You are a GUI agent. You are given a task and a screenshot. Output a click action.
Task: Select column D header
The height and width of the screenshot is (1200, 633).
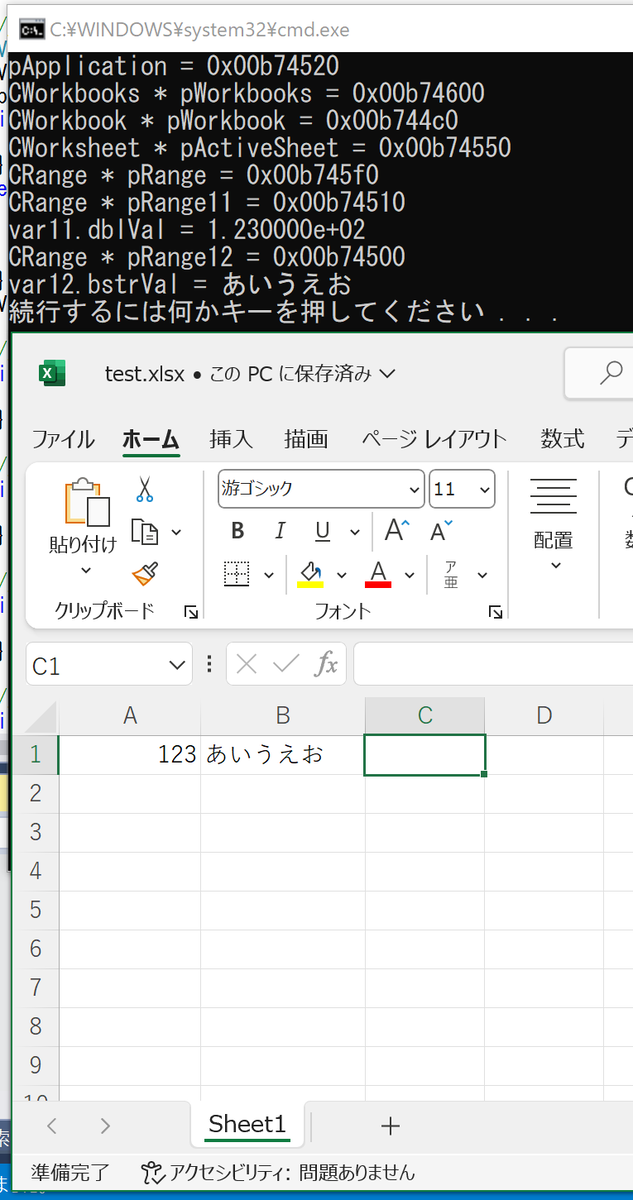click(544, 715)
